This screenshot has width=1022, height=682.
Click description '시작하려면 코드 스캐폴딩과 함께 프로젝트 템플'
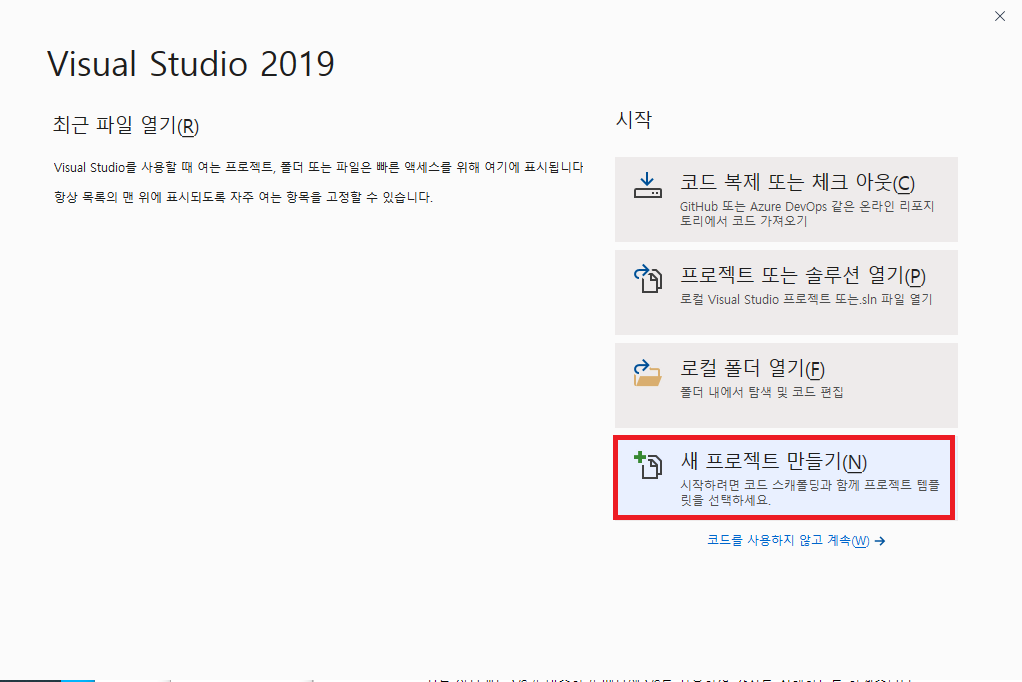810,485
